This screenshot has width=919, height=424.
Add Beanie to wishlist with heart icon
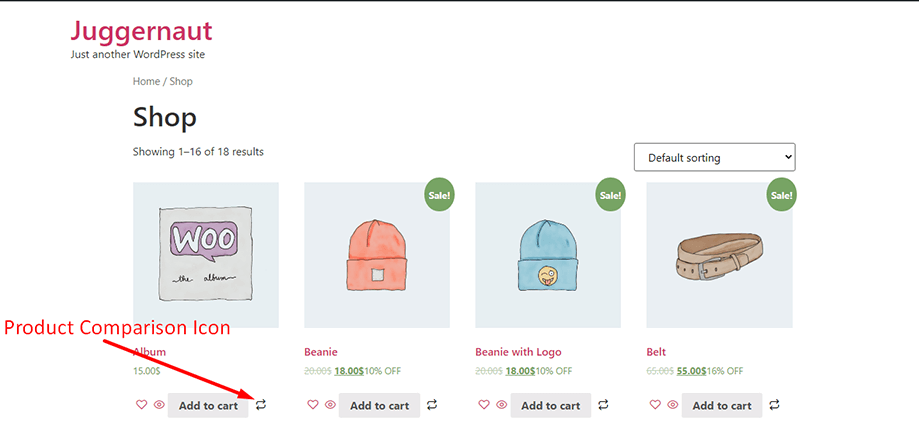tap(312, 405)
